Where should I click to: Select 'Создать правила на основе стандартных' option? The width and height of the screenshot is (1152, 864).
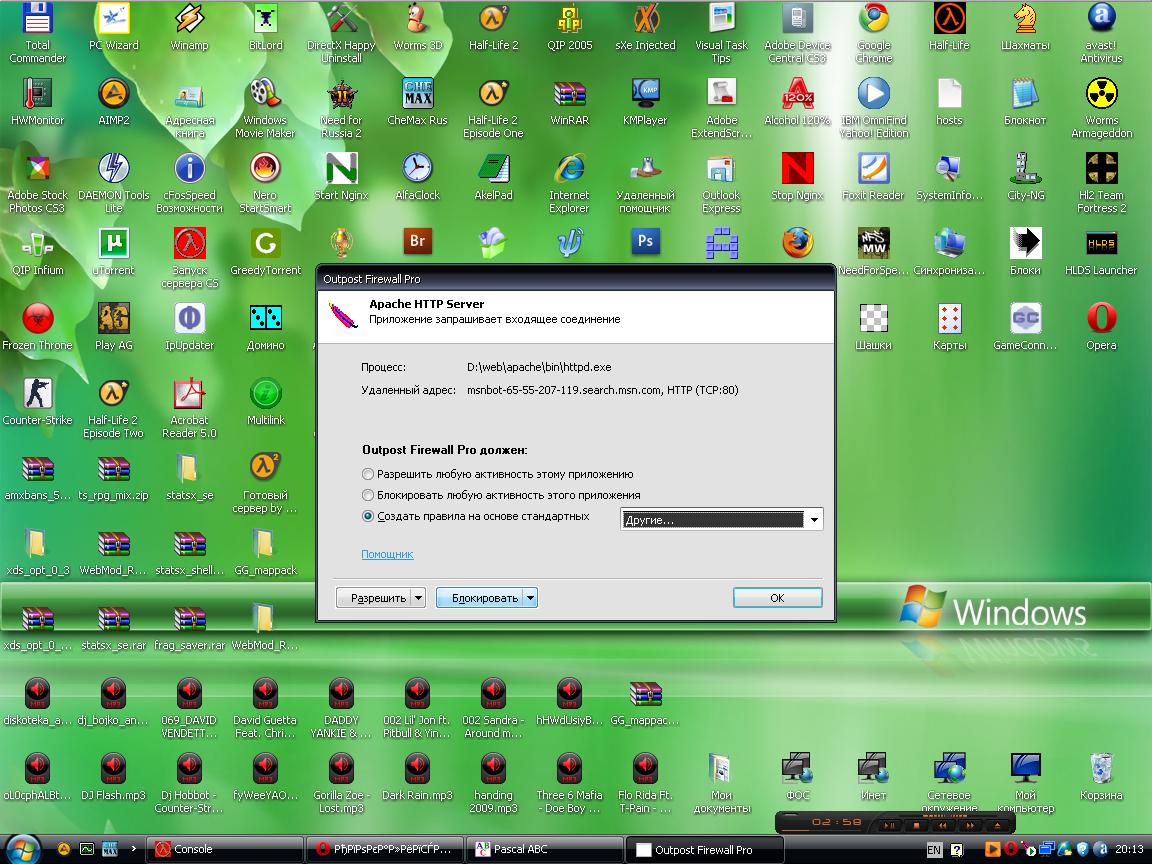369,517
